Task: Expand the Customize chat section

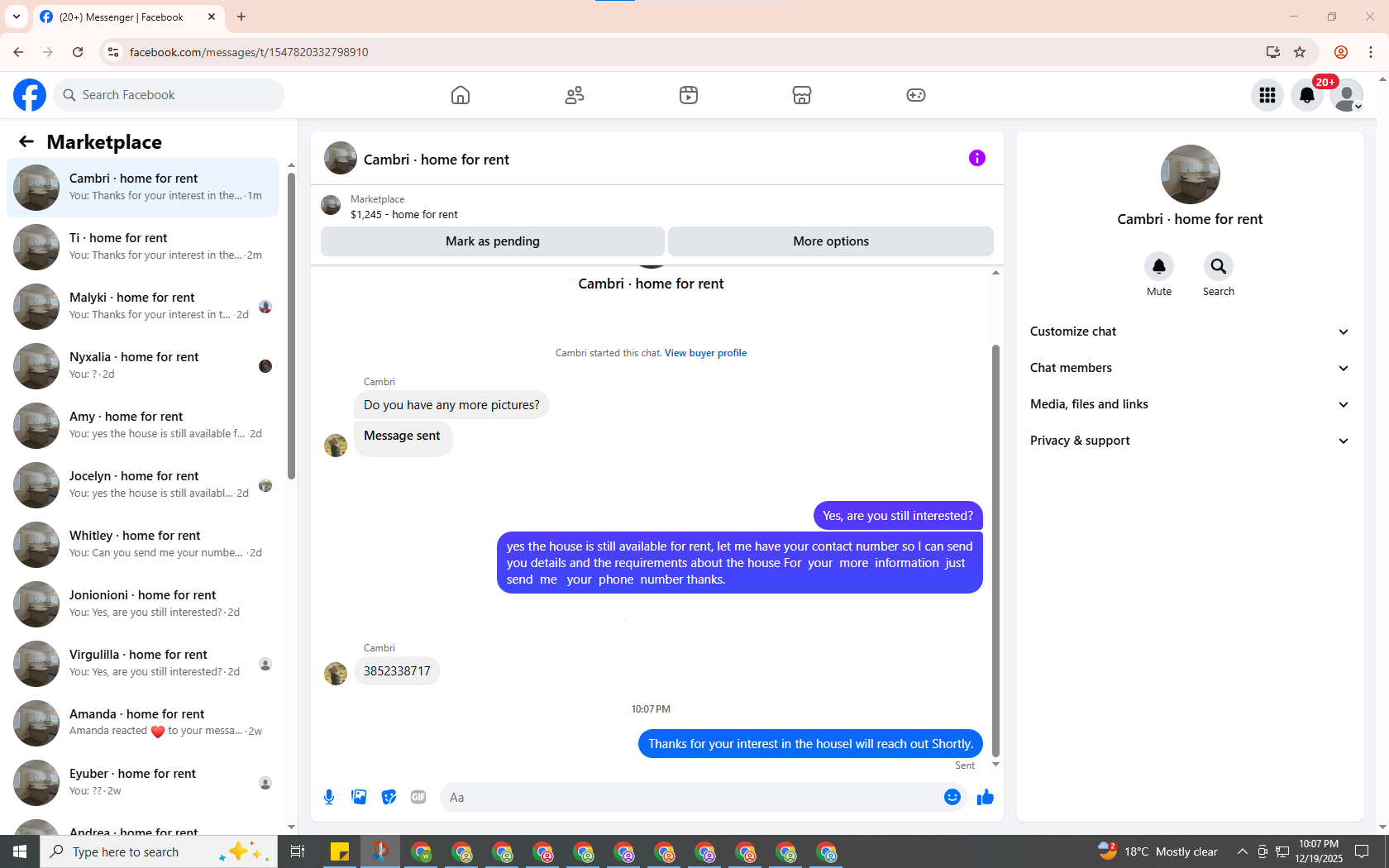Action: coord(1190,331)
